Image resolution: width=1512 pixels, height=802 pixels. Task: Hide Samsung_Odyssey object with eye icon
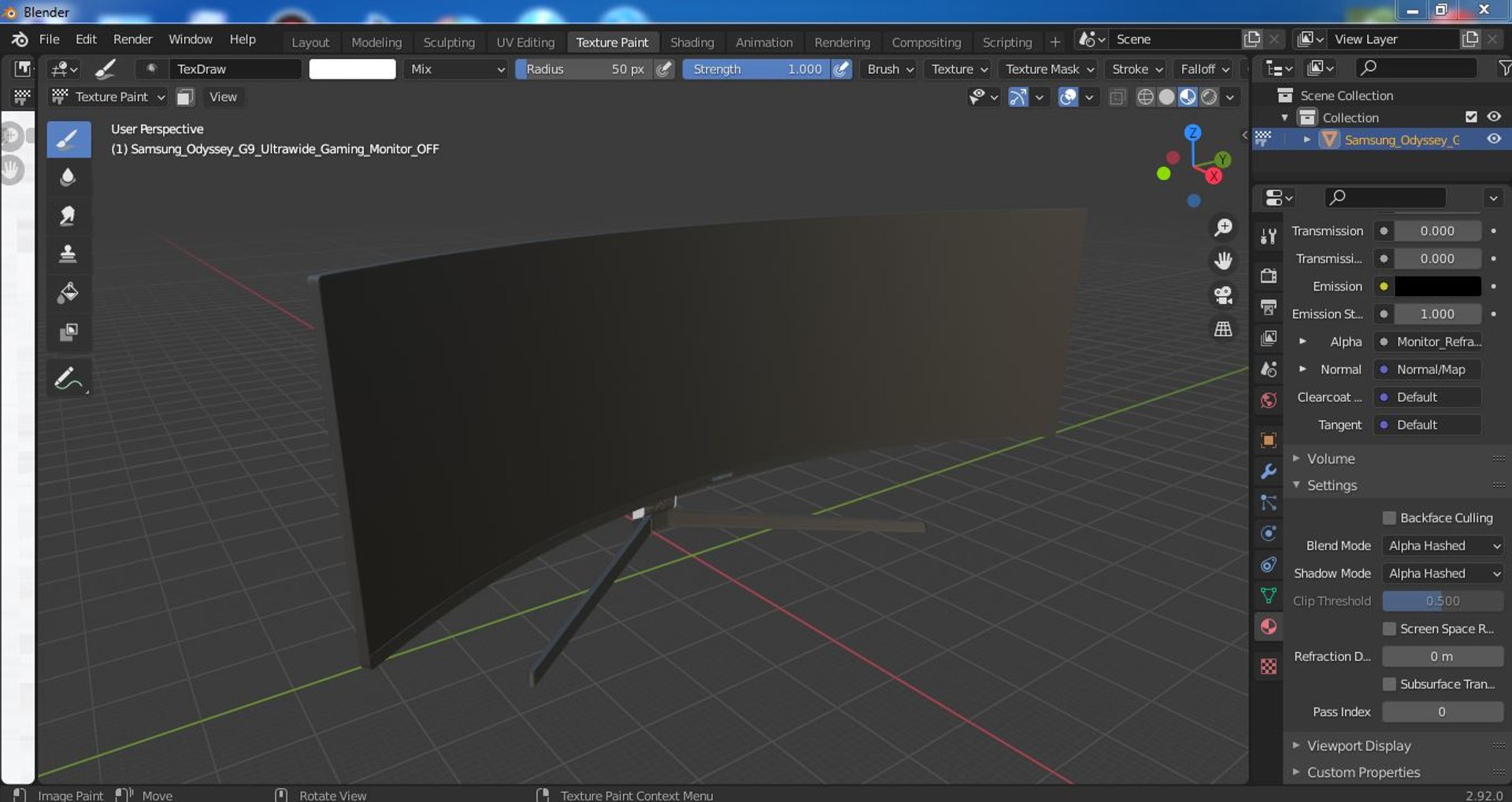(1494, 139)
